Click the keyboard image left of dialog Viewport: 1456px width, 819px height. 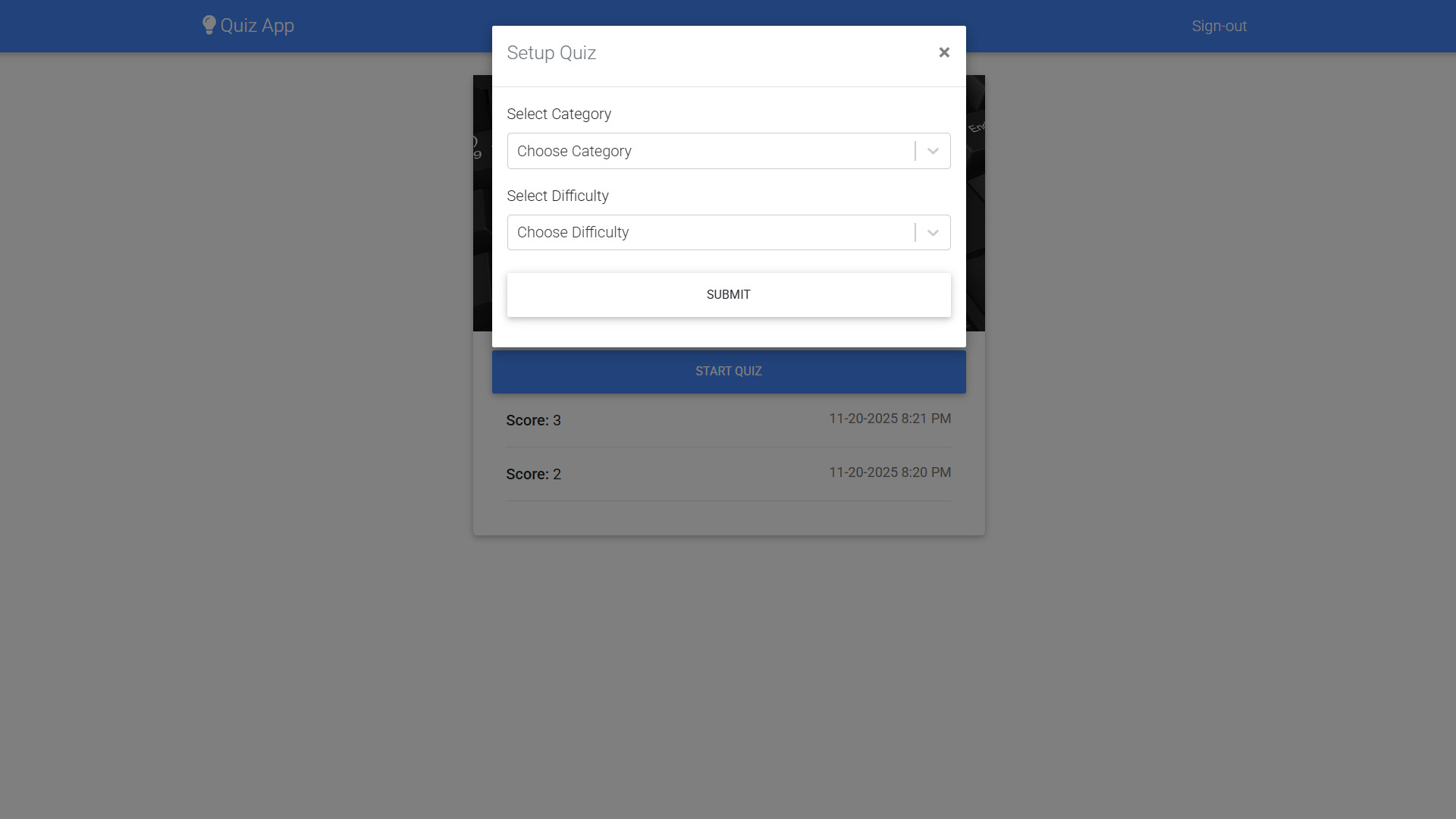(x=482, y=203)
